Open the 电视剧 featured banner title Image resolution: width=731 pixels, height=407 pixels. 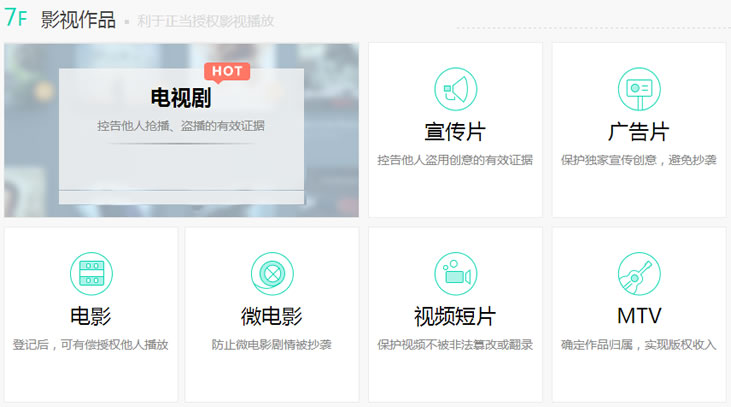point(181,98)
